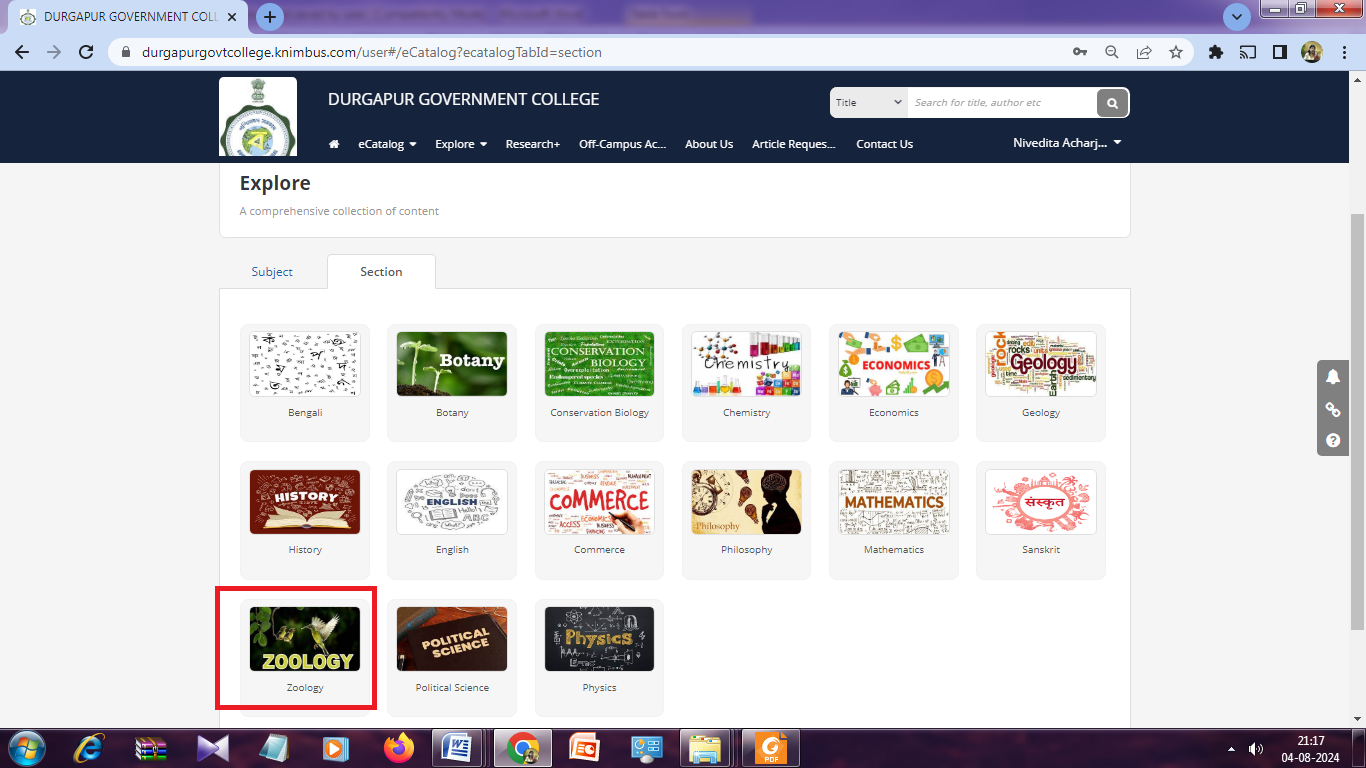Open the Nivedita Acharj user account menu
Image resolution: width=1366 pixels, height=768 pixels.
click(x=1067, y=143)
